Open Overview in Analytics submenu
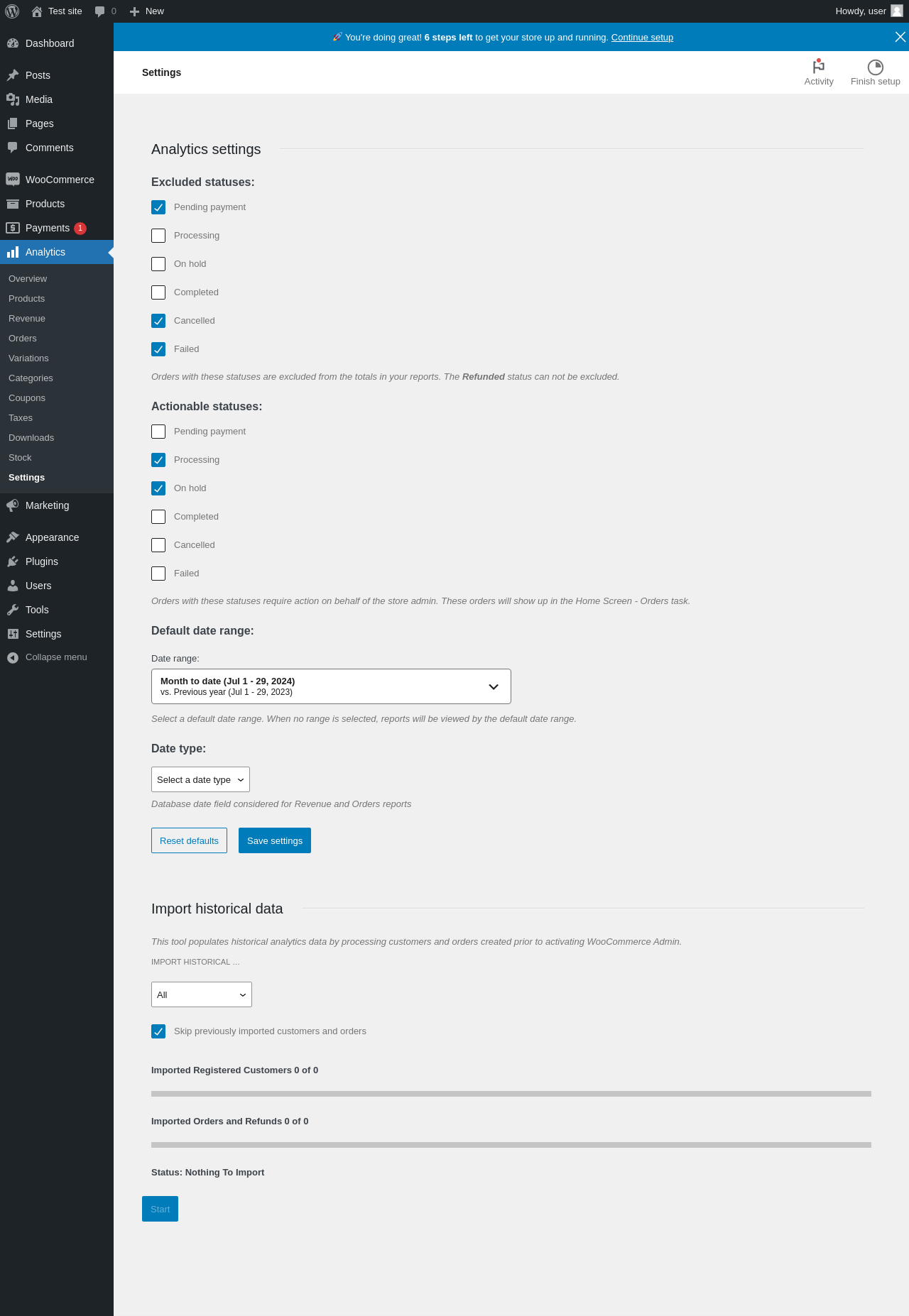909x1316 pixels. point(28,279)
